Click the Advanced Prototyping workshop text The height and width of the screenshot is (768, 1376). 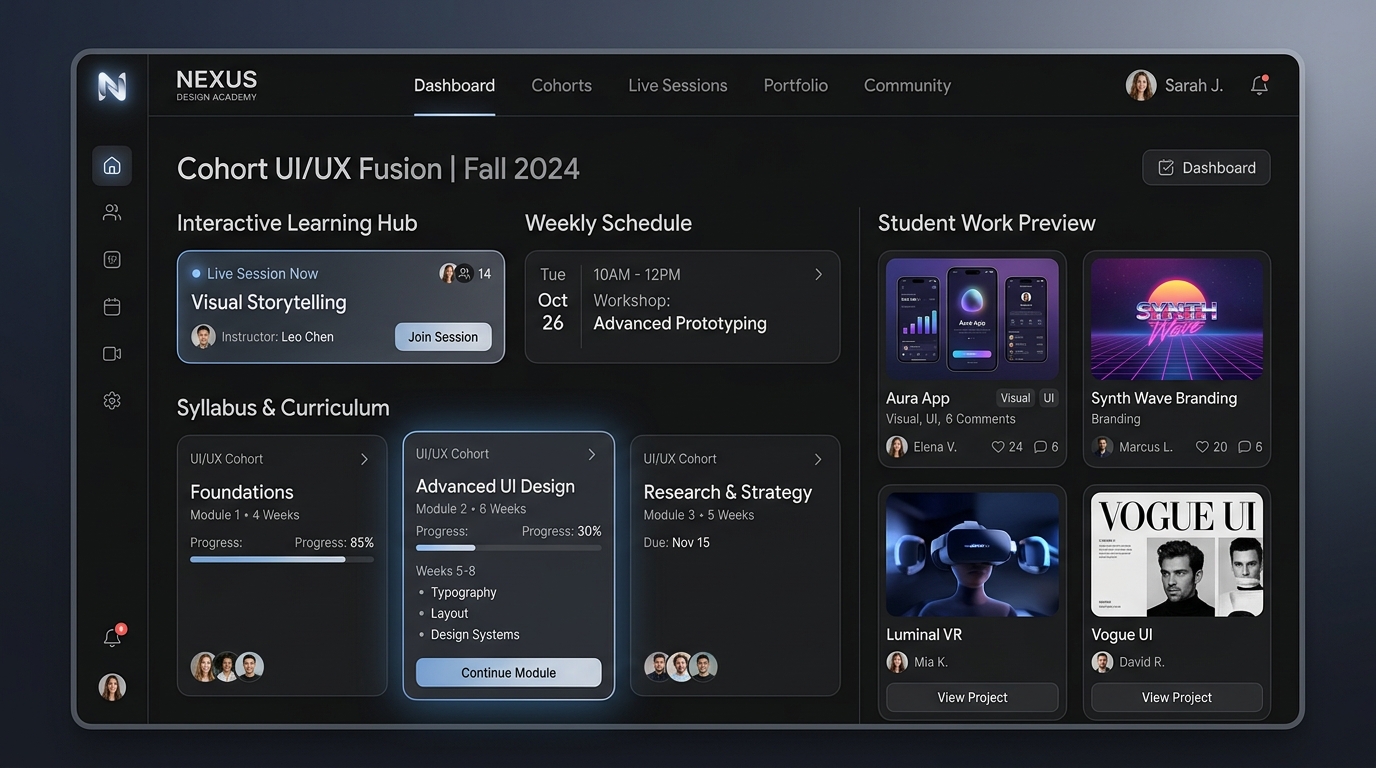coord(680,323)
